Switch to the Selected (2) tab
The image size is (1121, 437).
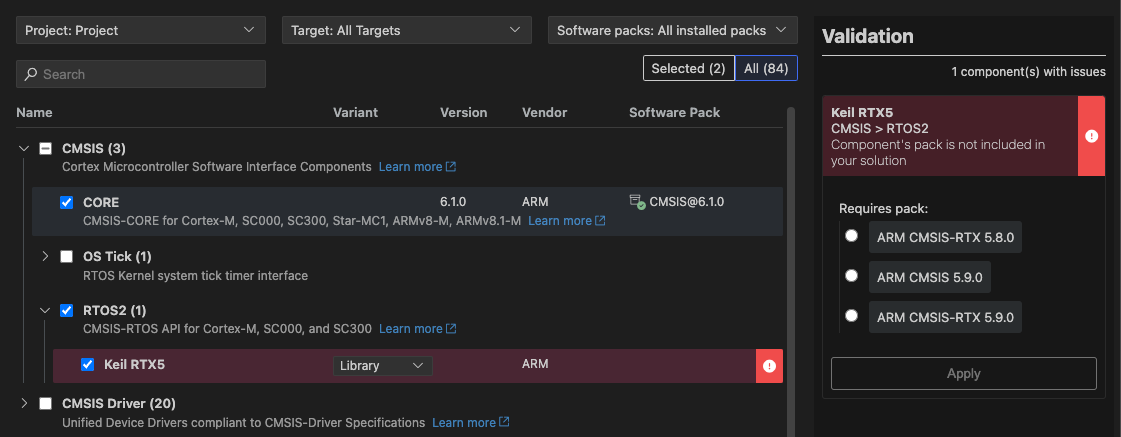tap(688, 69)
